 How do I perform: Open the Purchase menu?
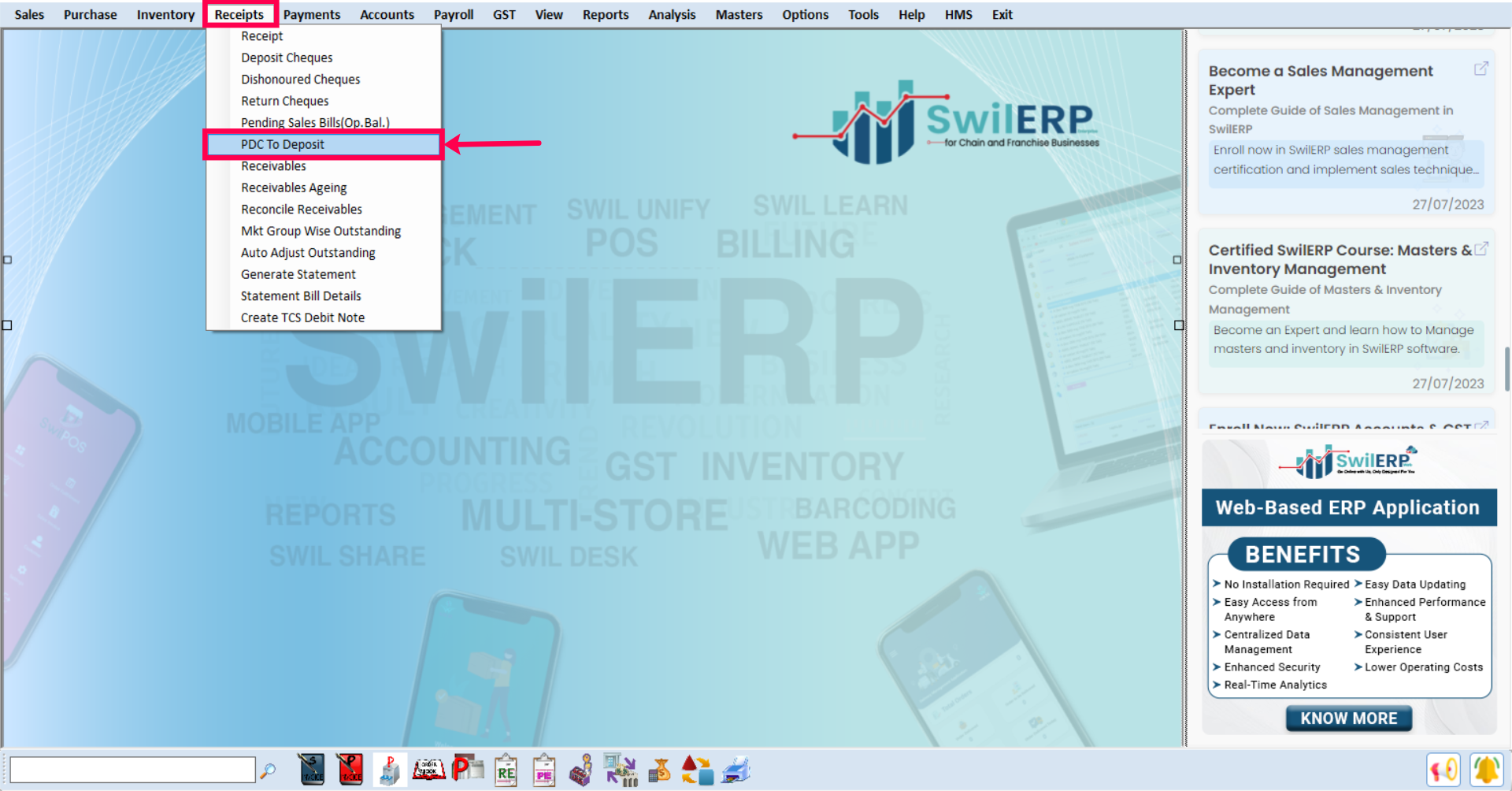pyautogui.click(x=90, y=14)
